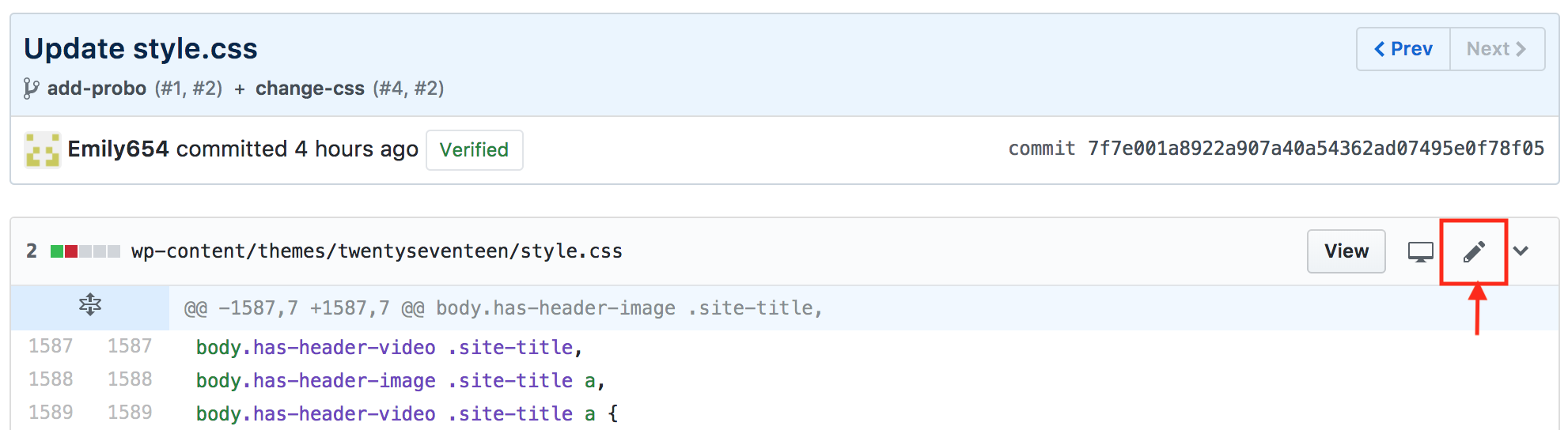1568x430 pixels.
Task: Click the commit hash 7f7e001a
Action: pyautogui.click(x=1315, y=149)
